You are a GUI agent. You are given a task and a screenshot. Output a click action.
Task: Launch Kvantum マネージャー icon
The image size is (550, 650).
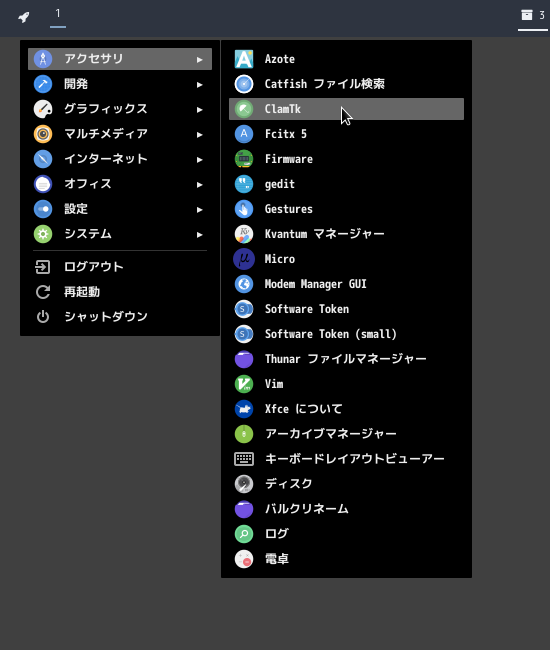coord(244,234)
